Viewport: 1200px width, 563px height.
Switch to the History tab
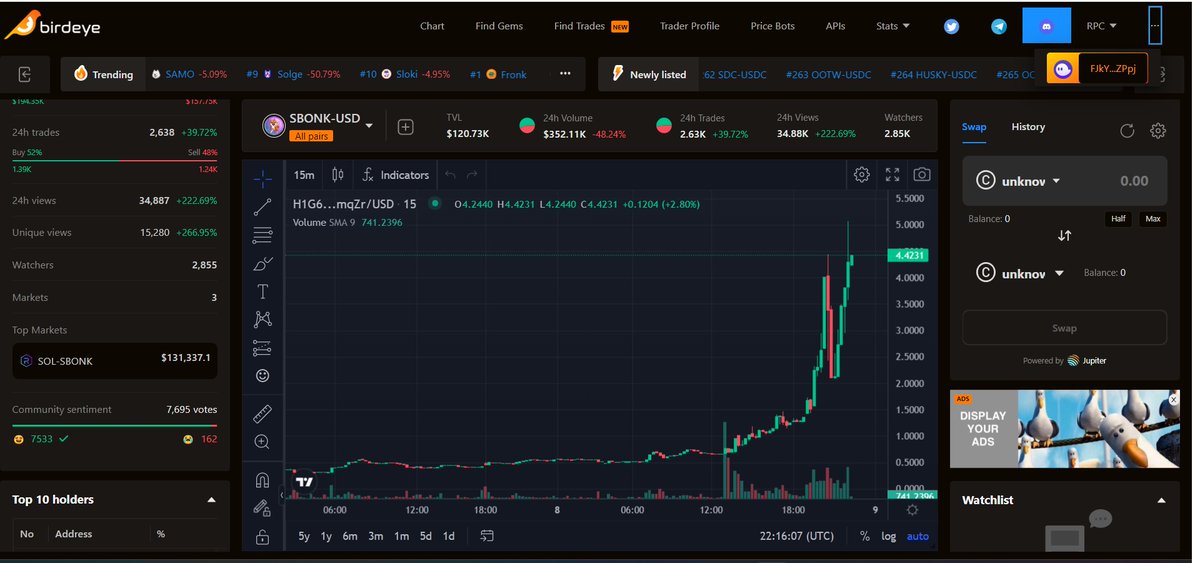[x=1028, y=127]
